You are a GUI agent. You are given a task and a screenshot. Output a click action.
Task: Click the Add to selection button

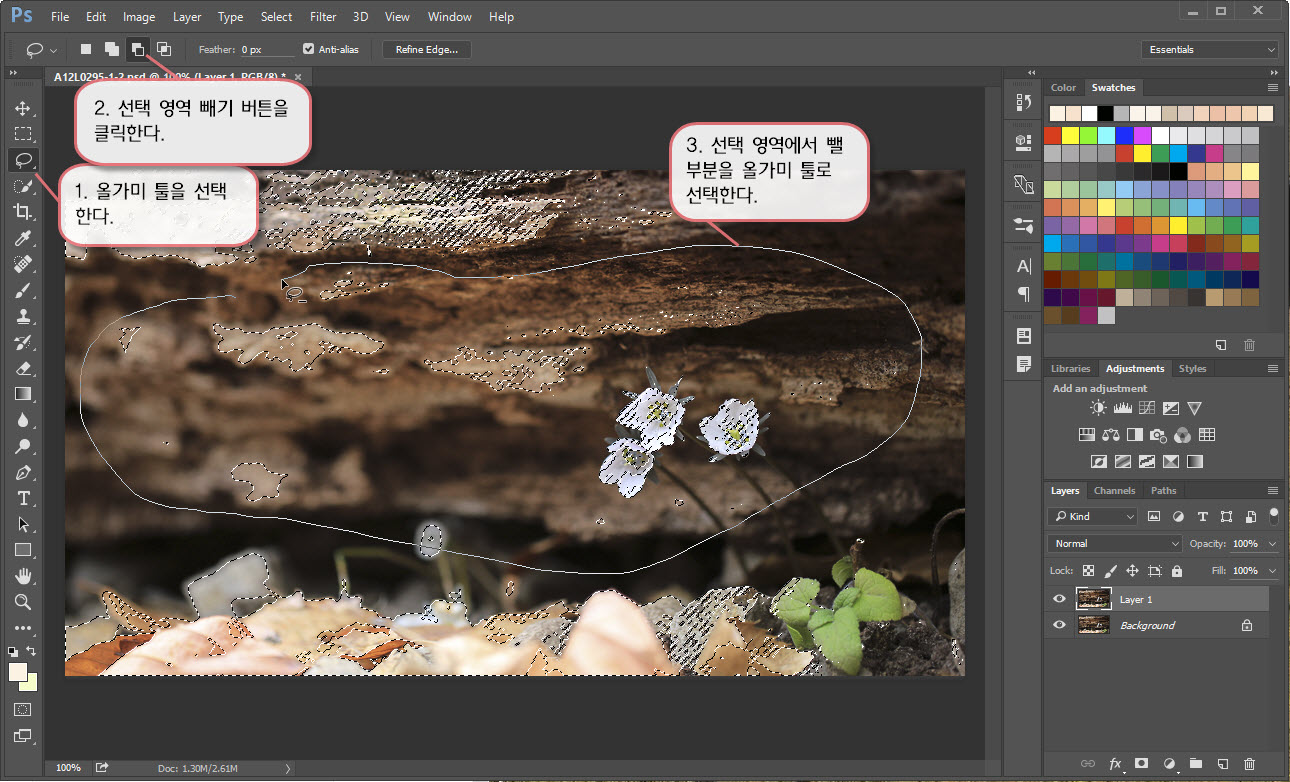(x=111, y=49)
